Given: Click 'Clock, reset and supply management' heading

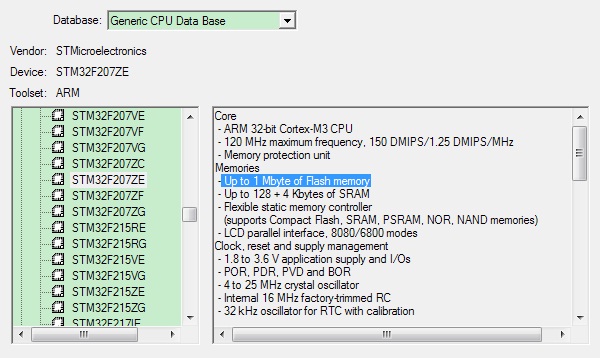Looking at the screenshot, I should point(301,246).
